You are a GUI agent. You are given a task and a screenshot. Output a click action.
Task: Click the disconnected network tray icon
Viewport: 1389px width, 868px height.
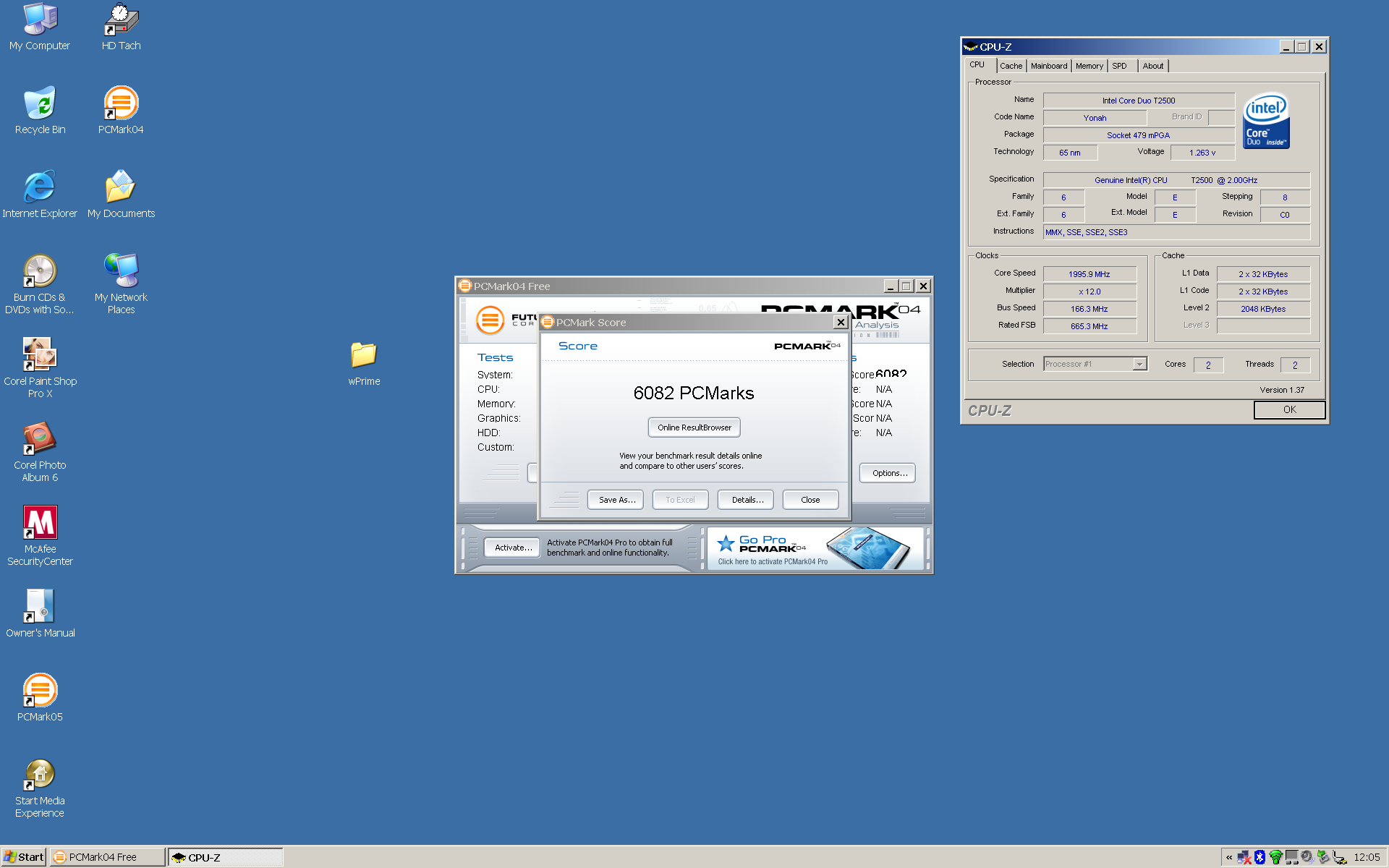pyautogui.click(x=1244, y=857)
